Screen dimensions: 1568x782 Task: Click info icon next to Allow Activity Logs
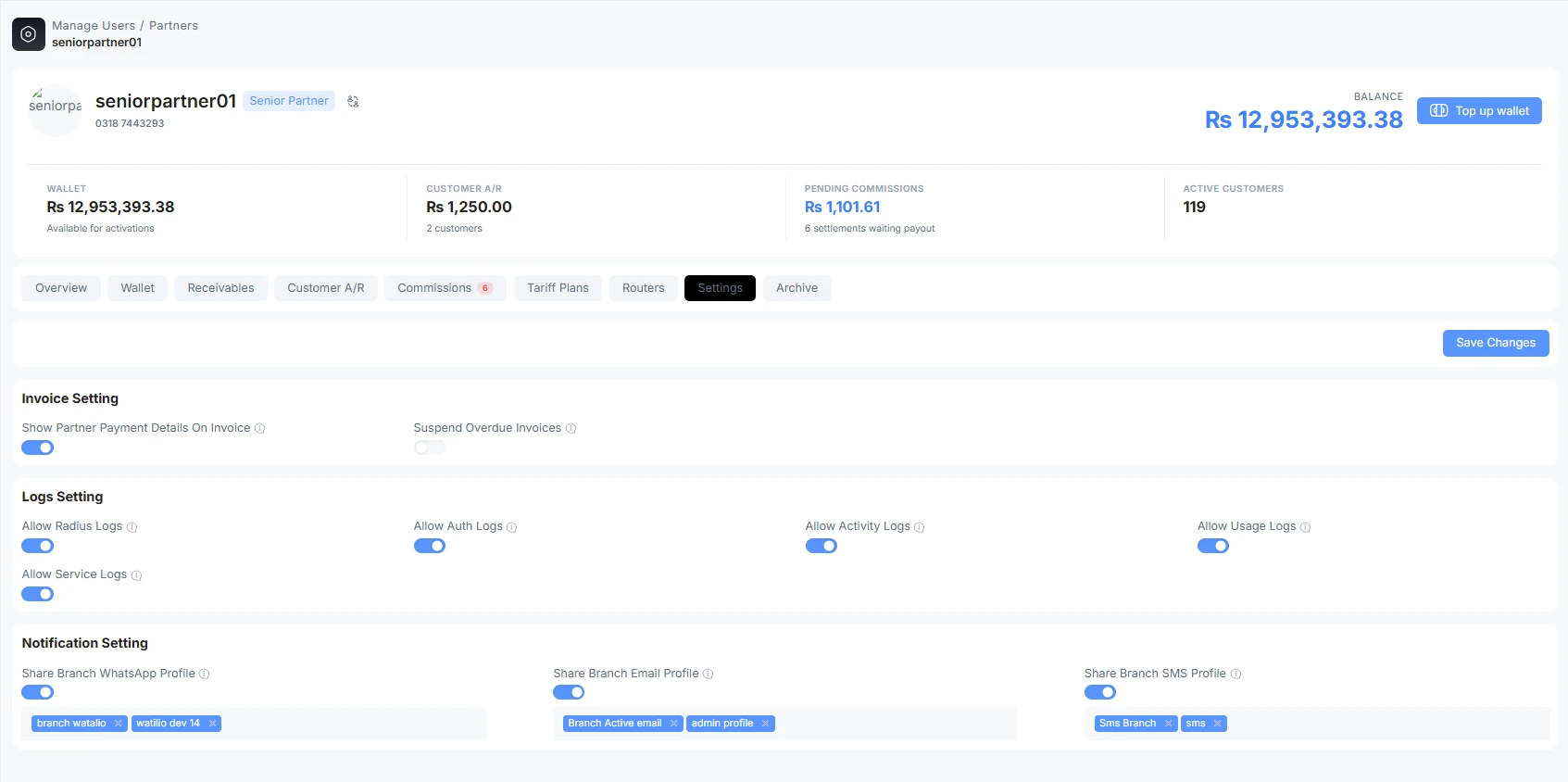pyautogui.click(x=920, y=527)
